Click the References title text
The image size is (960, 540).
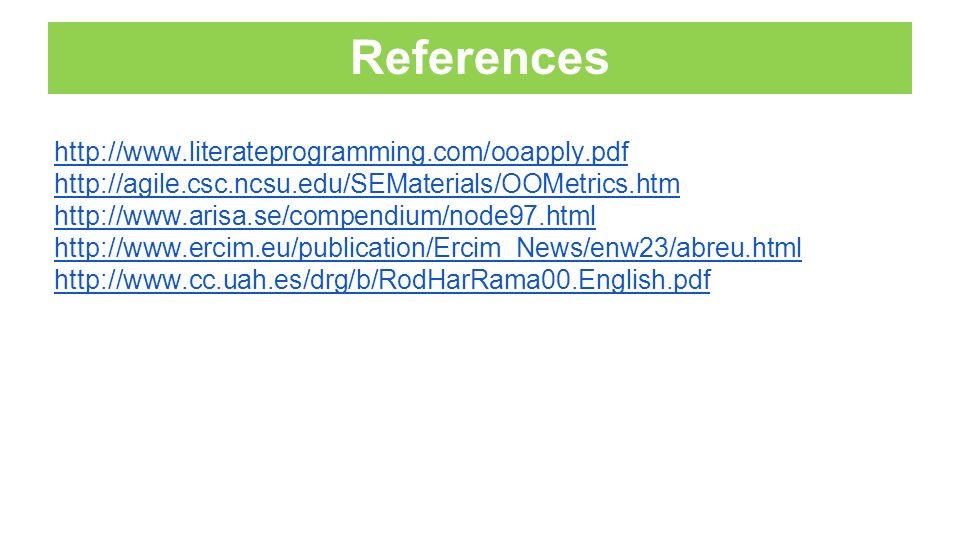[479, 58]
